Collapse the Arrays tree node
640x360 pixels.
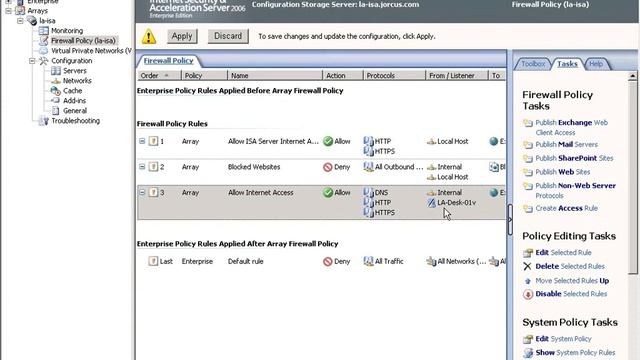[8, 11]
